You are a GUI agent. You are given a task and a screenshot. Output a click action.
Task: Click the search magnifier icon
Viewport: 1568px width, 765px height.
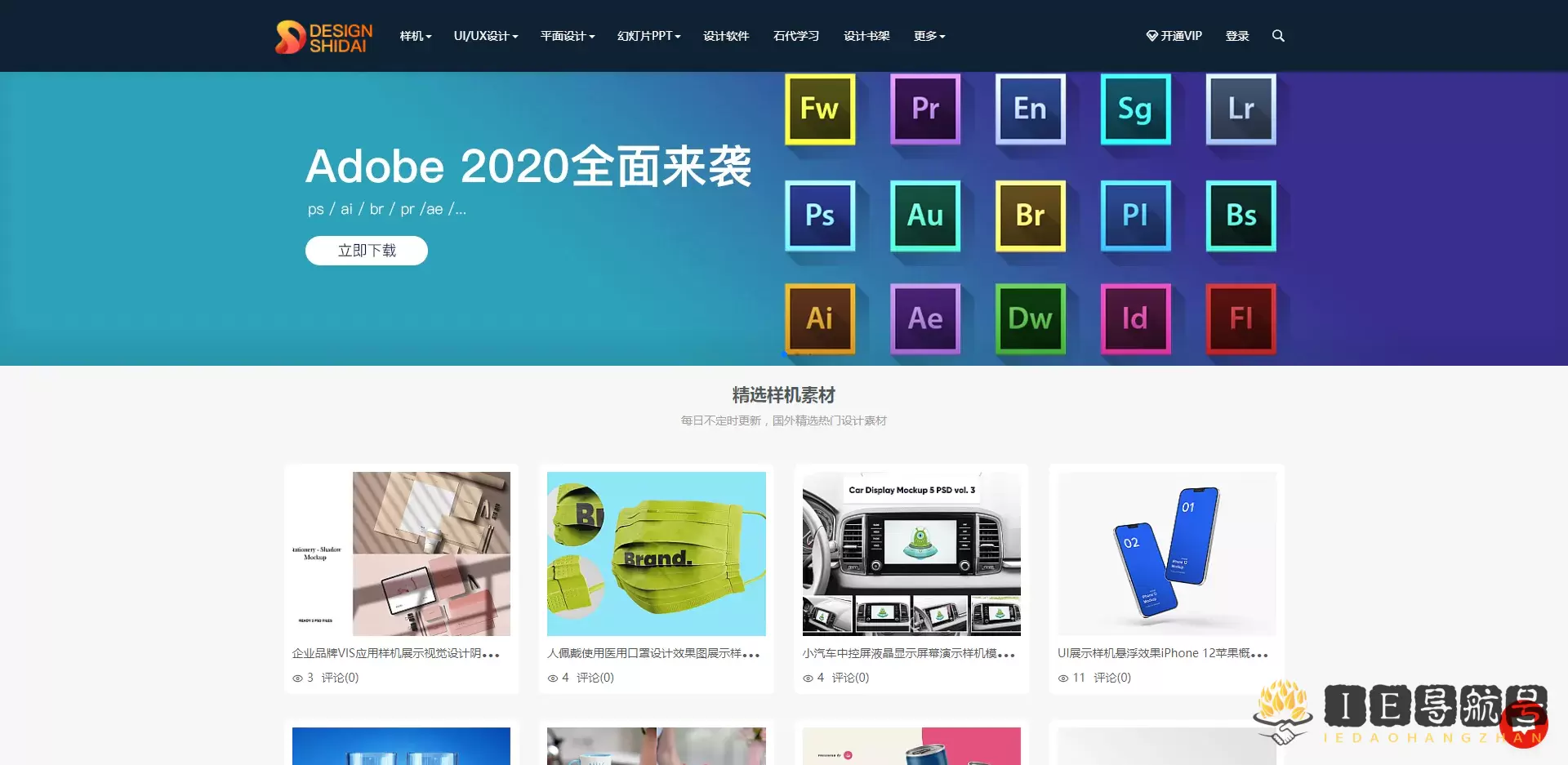1278,36
